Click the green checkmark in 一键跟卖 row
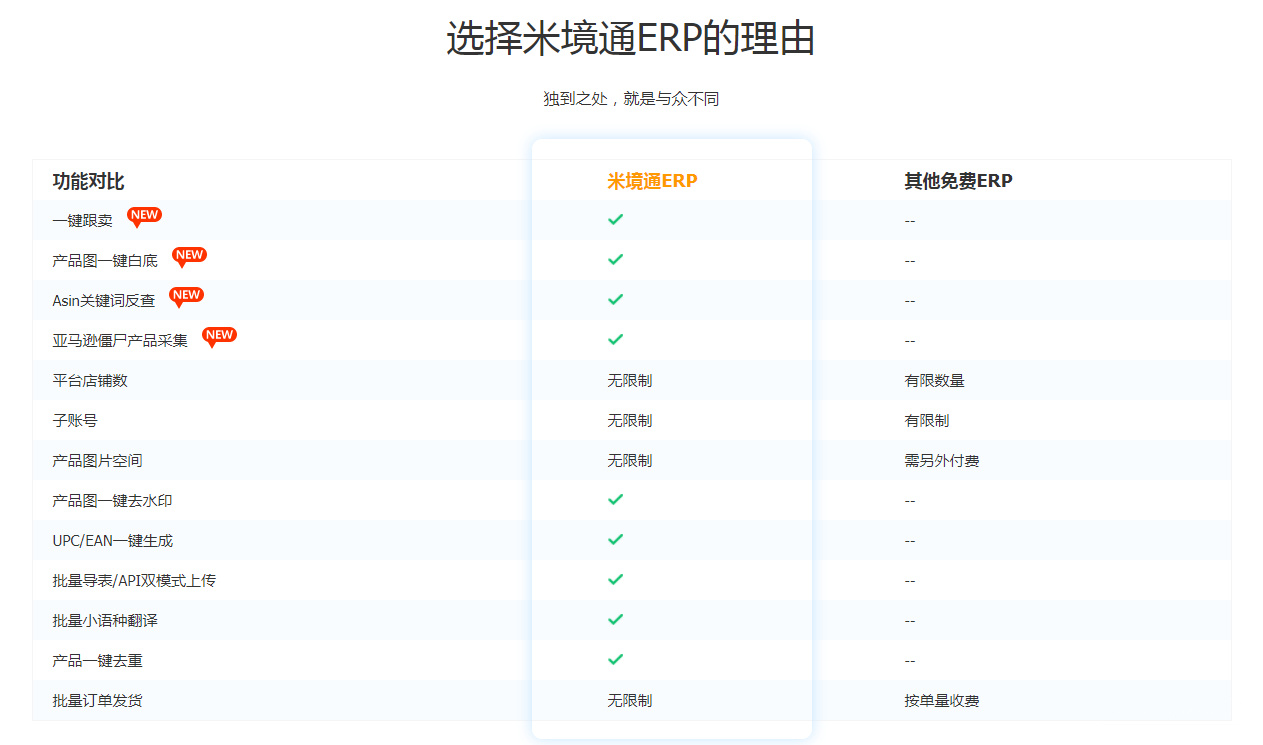The height and width of the screenshot is (745, 1263). 616,219
